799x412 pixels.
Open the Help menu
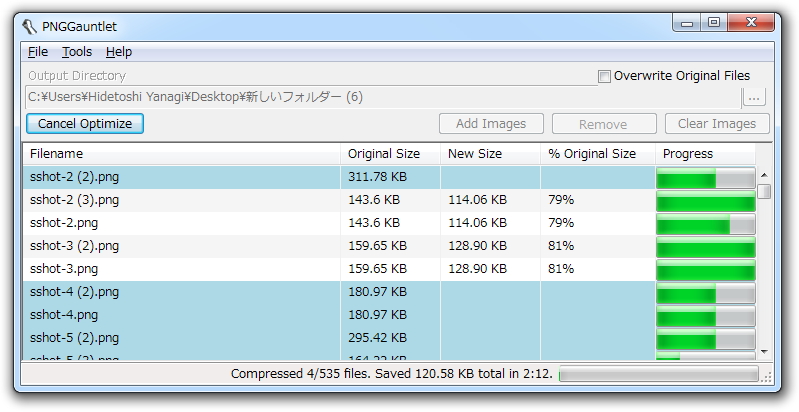(x=119, y=52)
